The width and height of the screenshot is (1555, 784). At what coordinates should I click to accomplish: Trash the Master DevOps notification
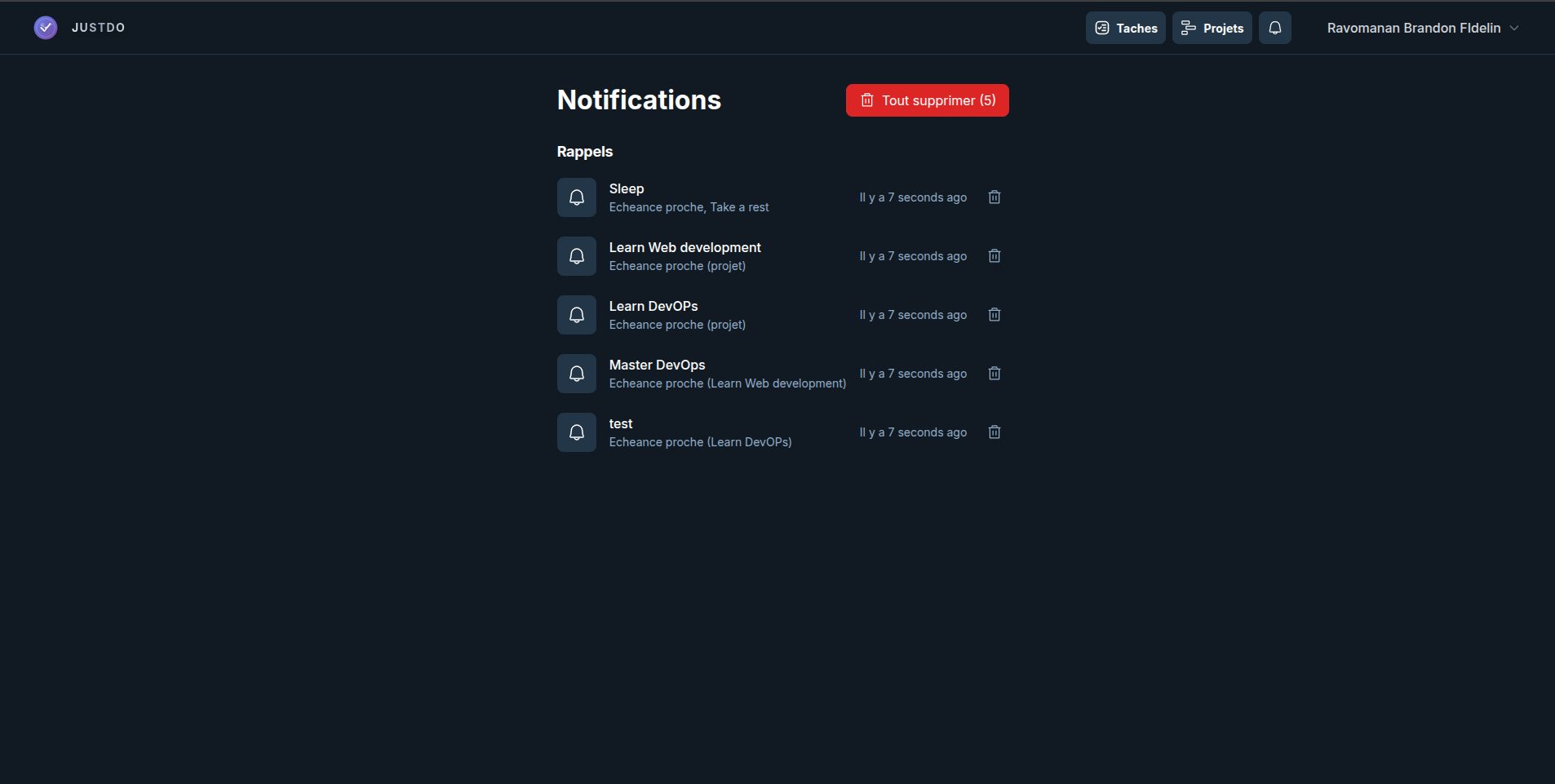pos(994,374)
